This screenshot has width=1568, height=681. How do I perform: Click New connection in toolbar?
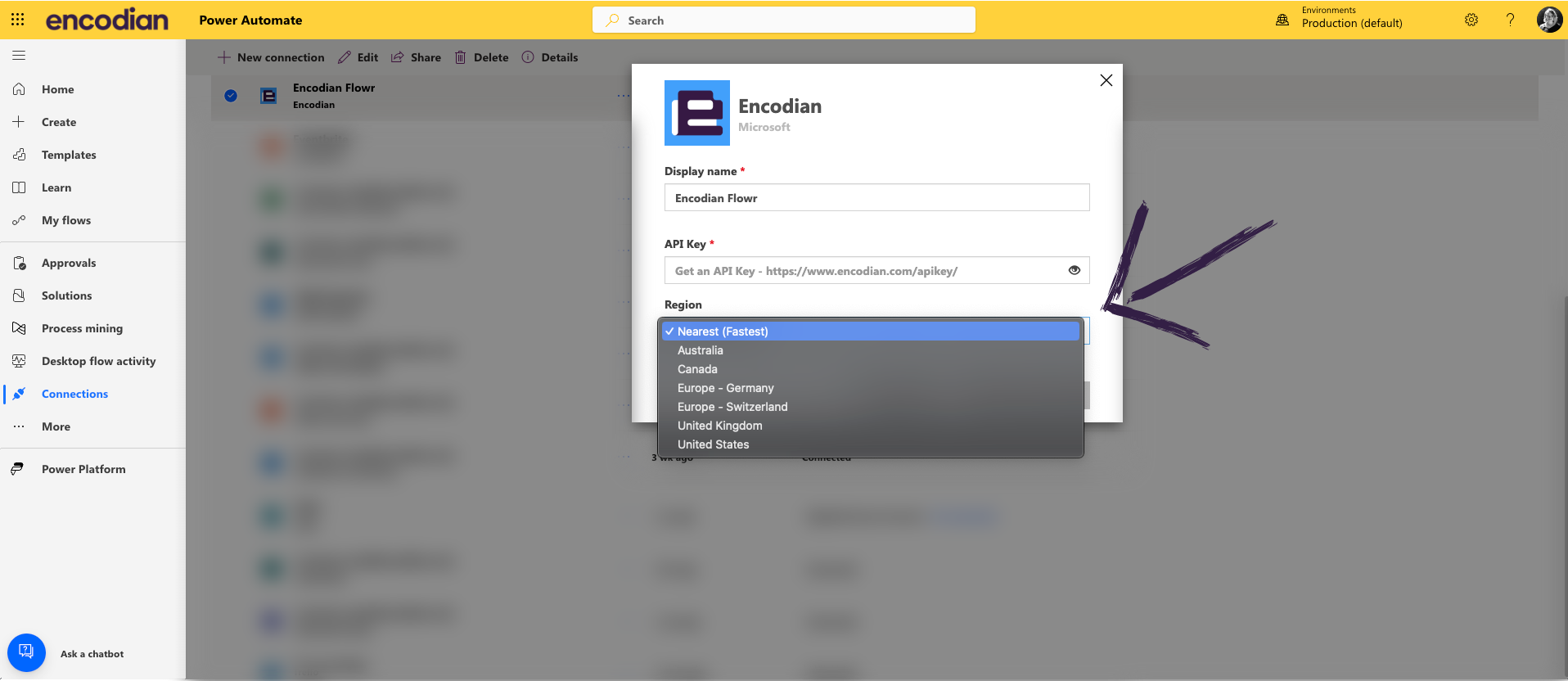(x=271, y=57)
